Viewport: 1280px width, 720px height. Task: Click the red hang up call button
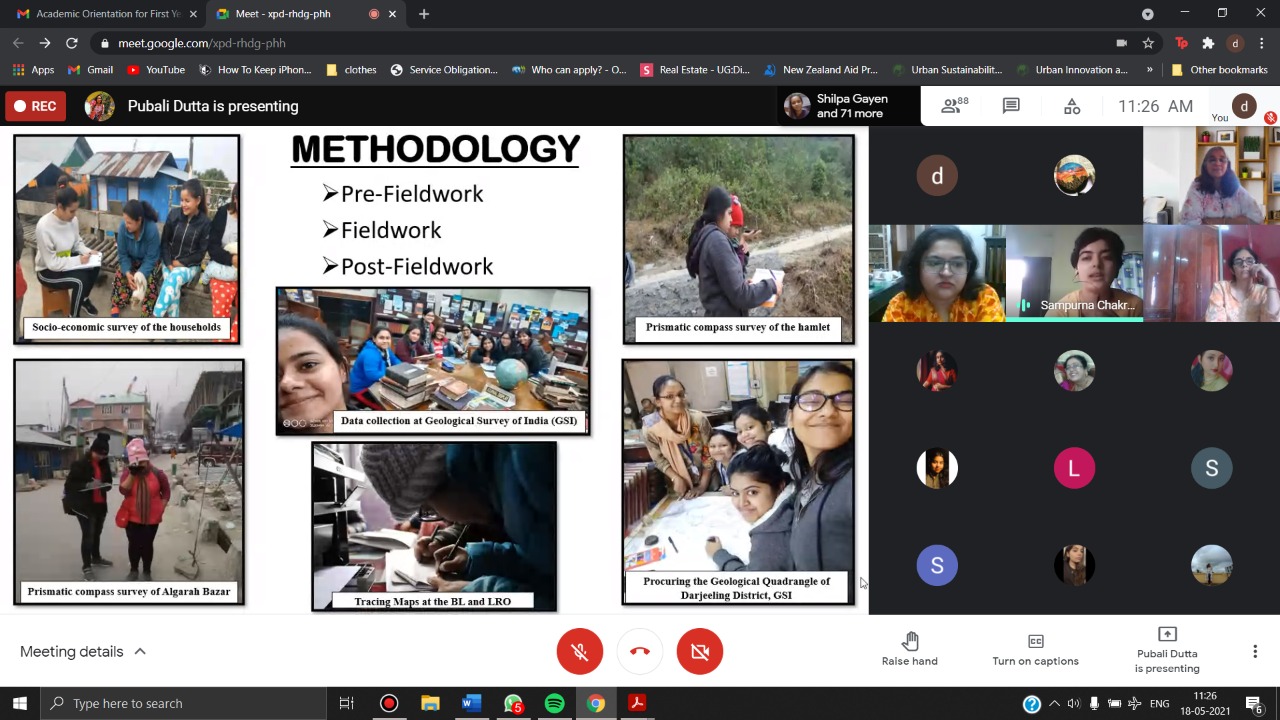coord(640,652)
